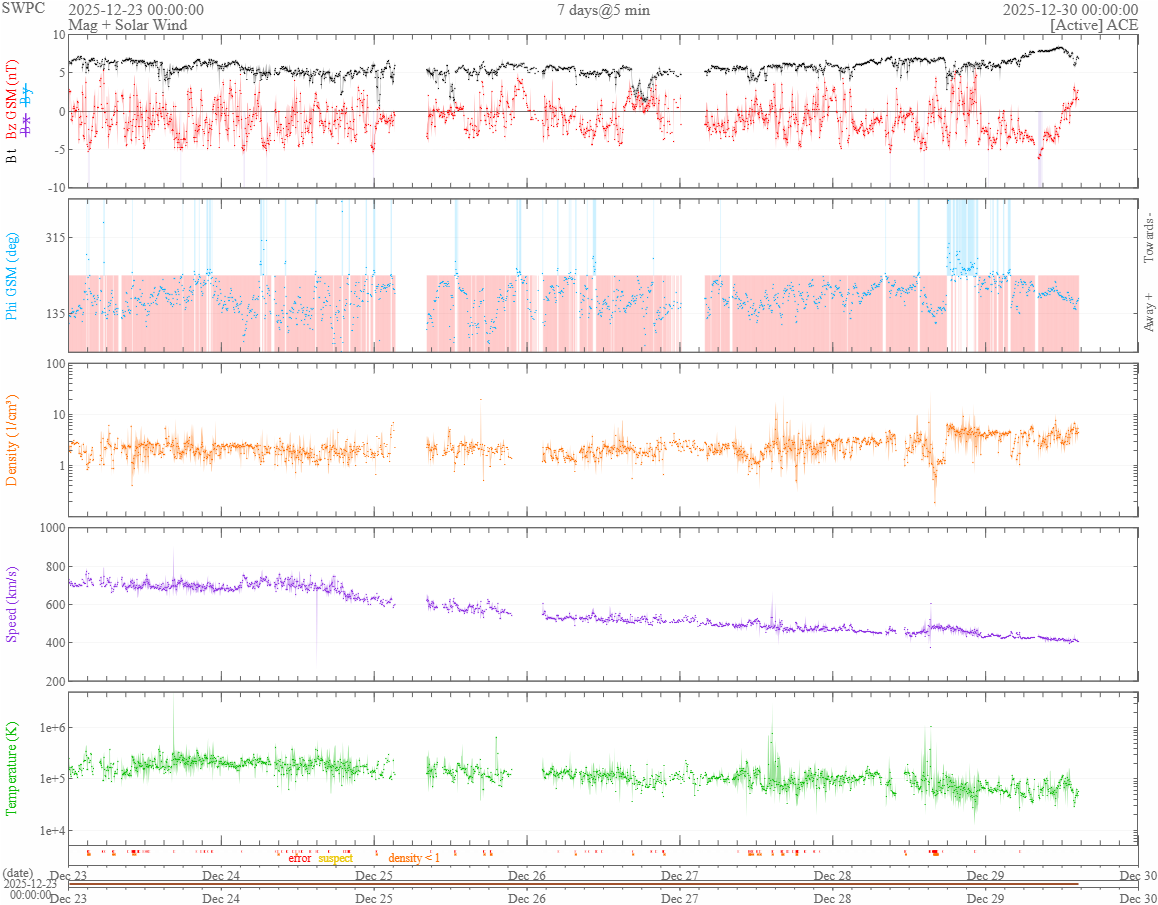This screenshot has height=905, width=1158.
Task: Click the '(date)' axis label
Action: point(17,873)
